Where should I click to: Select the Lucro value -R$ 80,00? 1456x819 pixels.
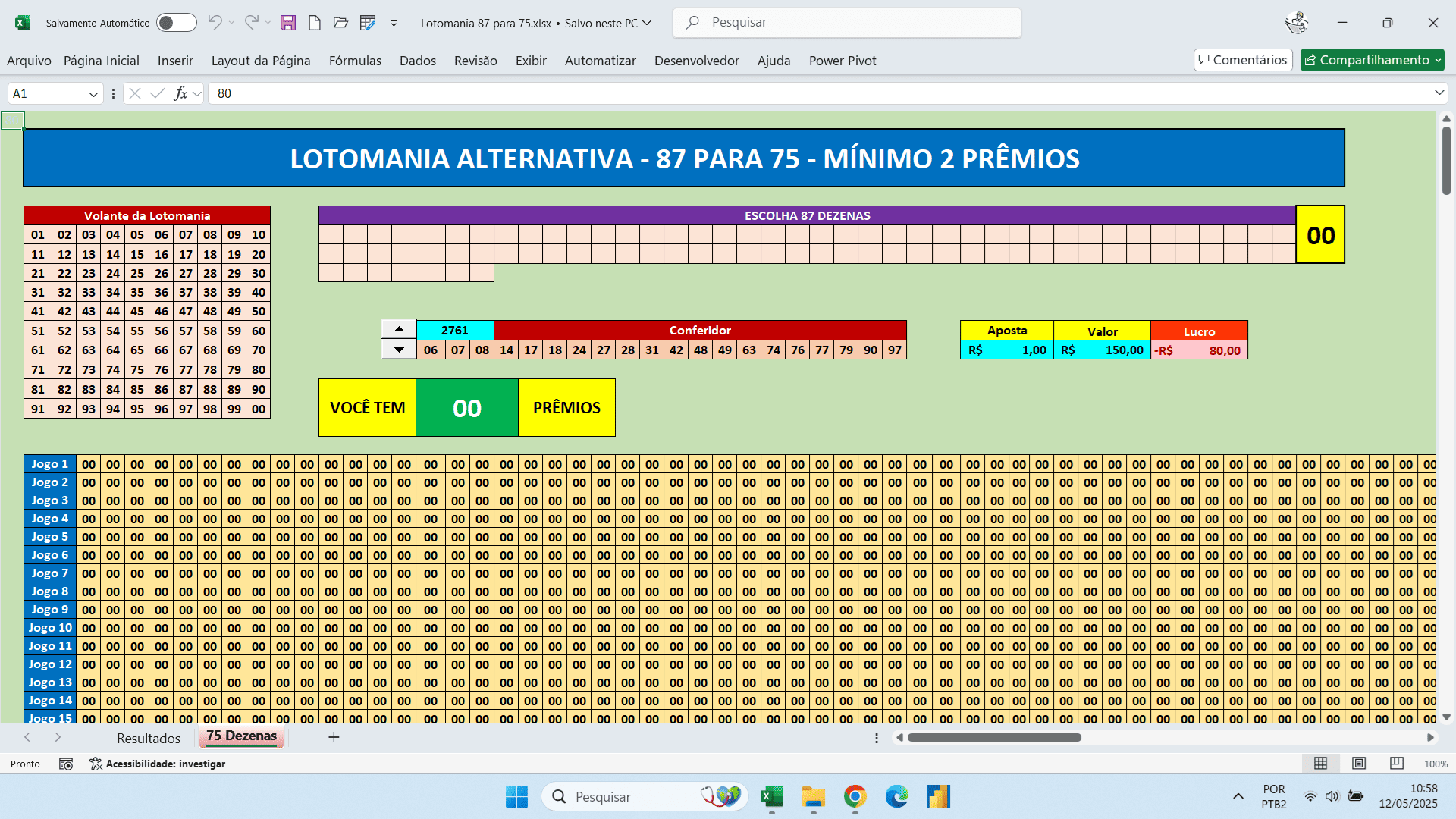click(1199, 350)
